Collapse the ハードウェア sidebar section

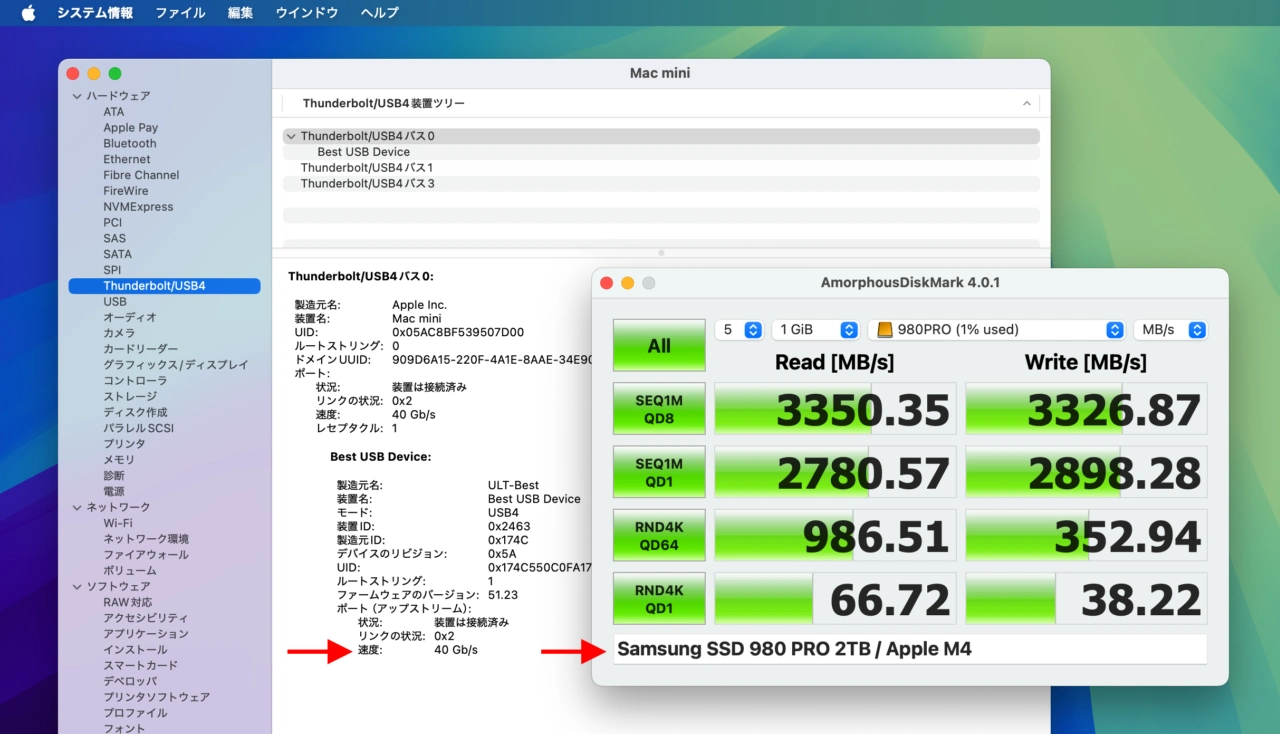(76, 95)
